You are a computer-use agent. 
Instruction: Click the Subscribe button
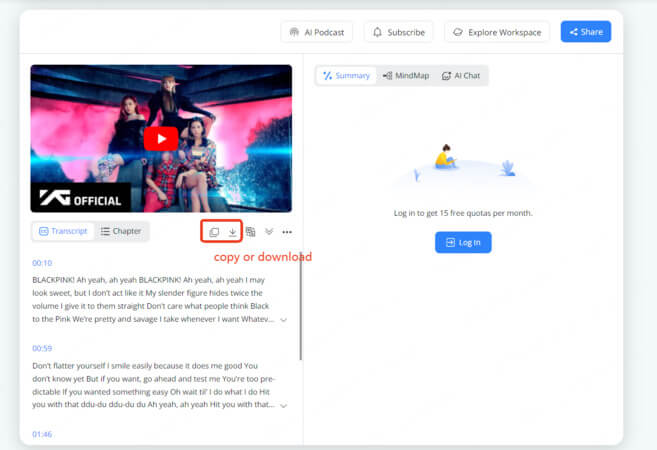398,32
